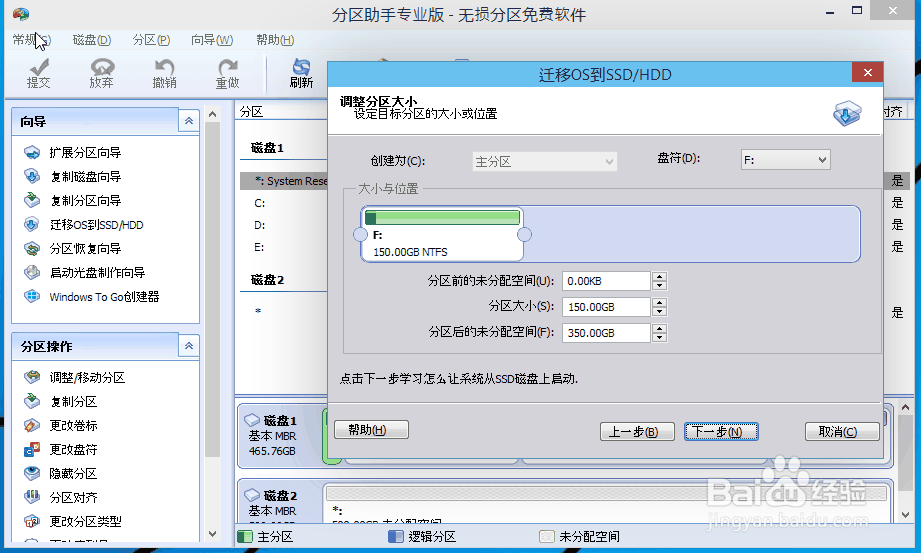
Task: Click scroll up arrow of disk map
Action: 905,407
